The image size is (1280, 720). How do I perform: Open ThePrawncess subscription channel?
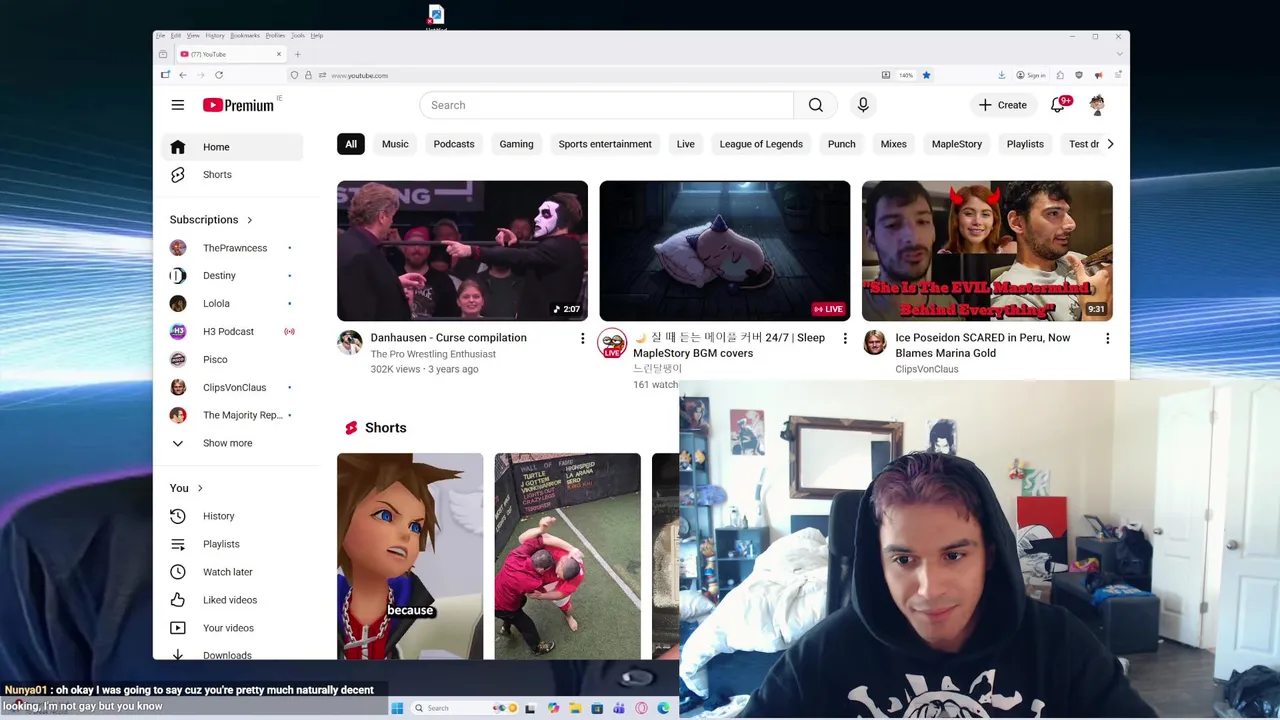[232, 248]
